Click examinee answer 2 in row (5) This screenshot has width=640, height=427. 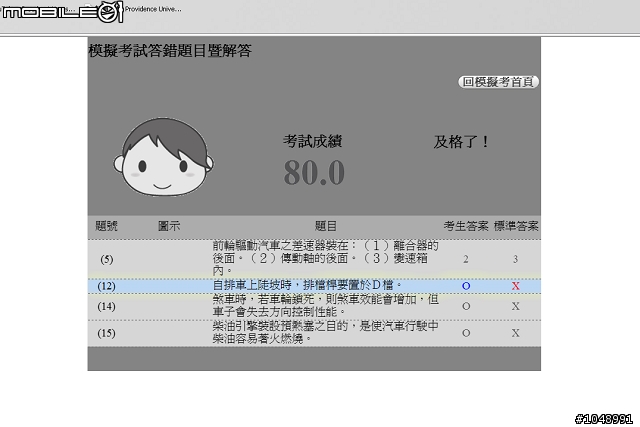[466, 259]
